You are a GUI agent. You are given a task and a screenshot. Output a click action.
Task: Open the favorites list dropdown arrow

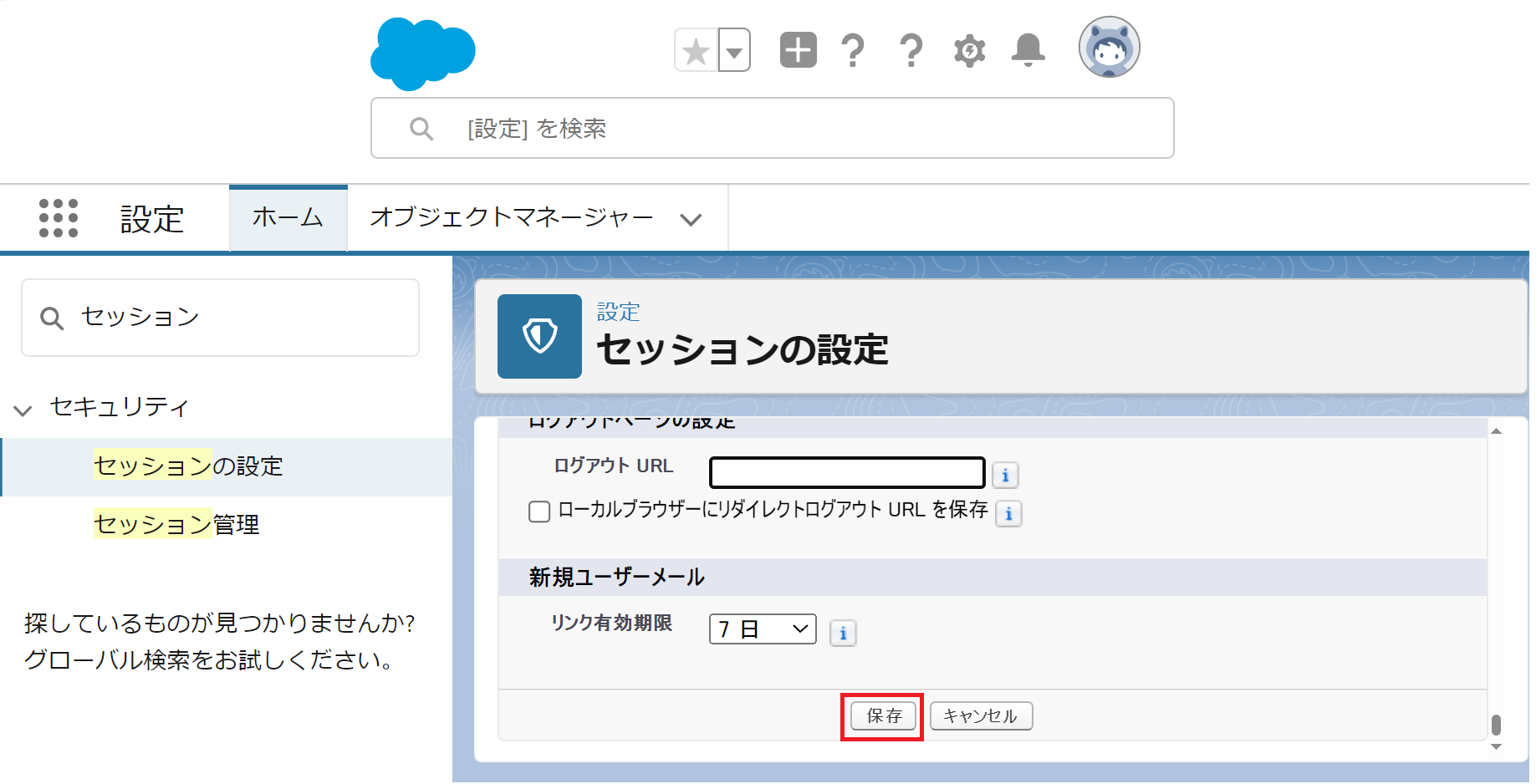coord(734,51)
